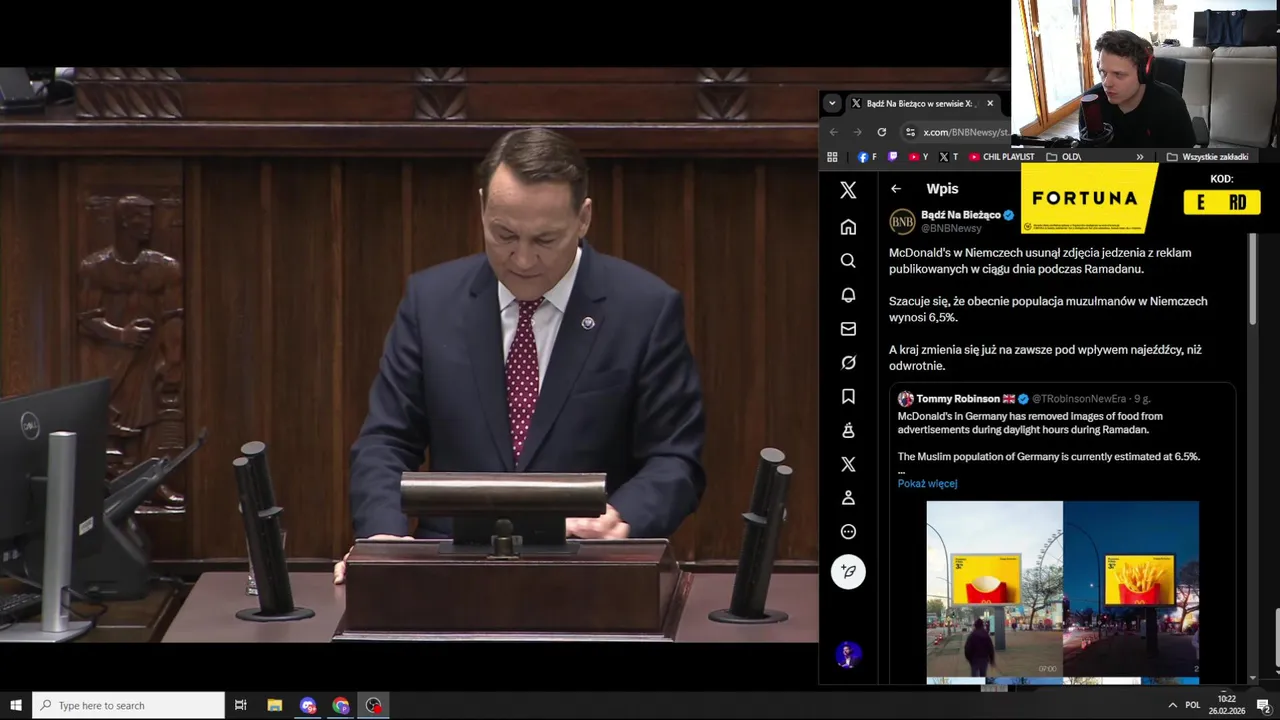Open the Facebook F bookmark
Screen dimensions: 1280x720
coord(866,157)
